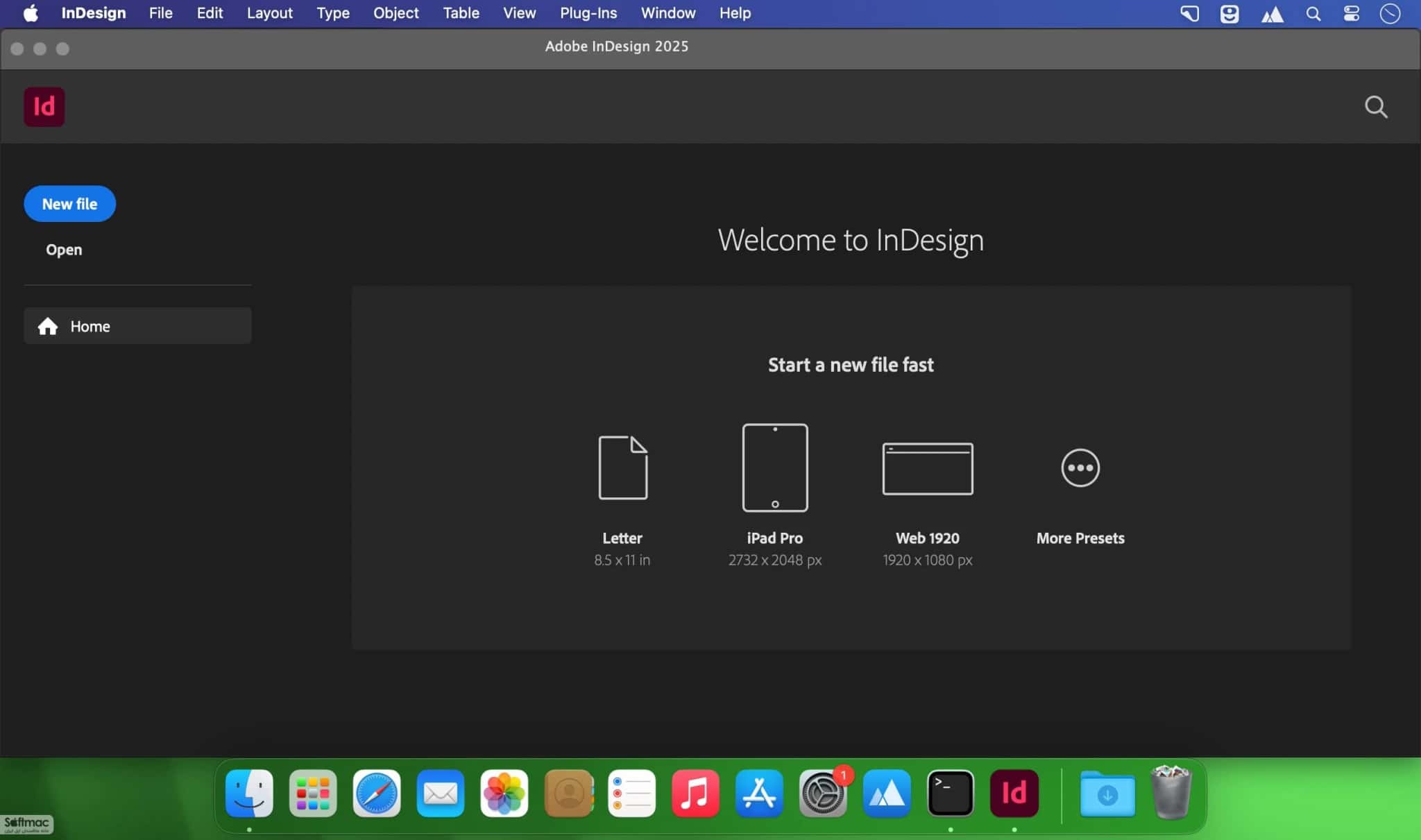The image size is (1421, 840).
Task: Click the mountain peaks menu bar icon
Action: coord(1272,14)
